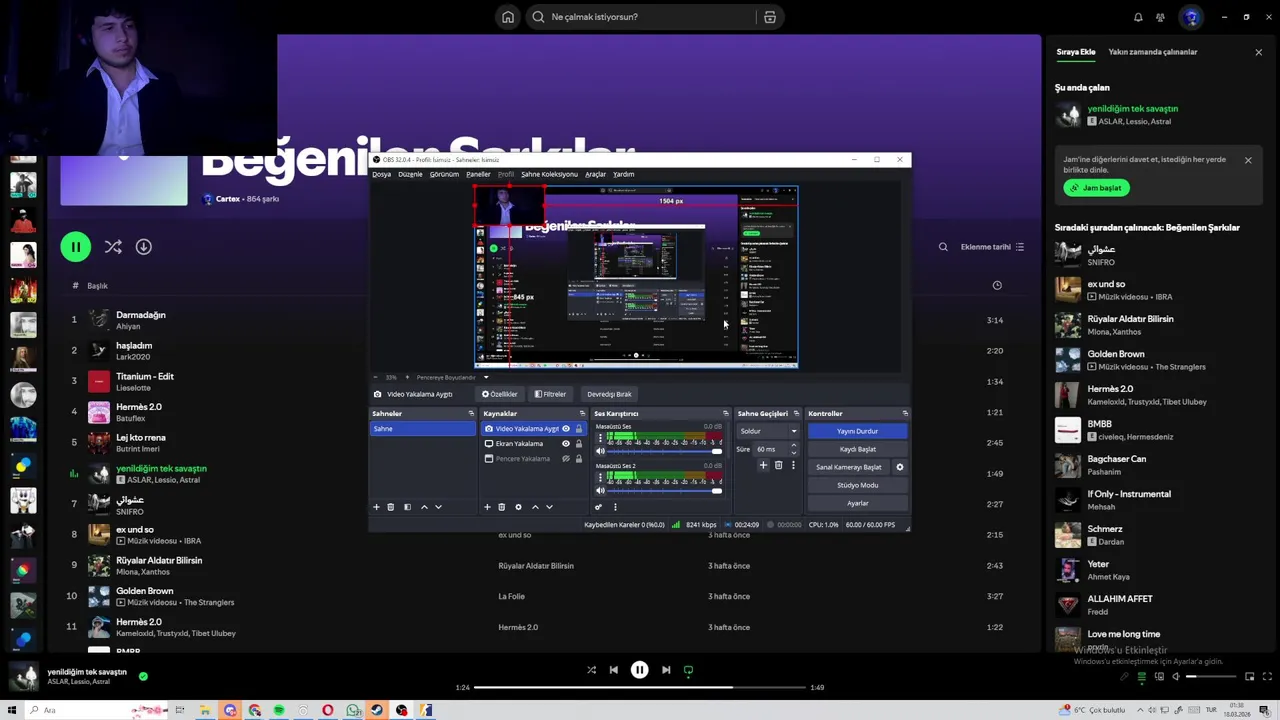Toggle playlist shuffle next to the green pause button
This screenshot has width=1280, height=720.
pos(113,247)
